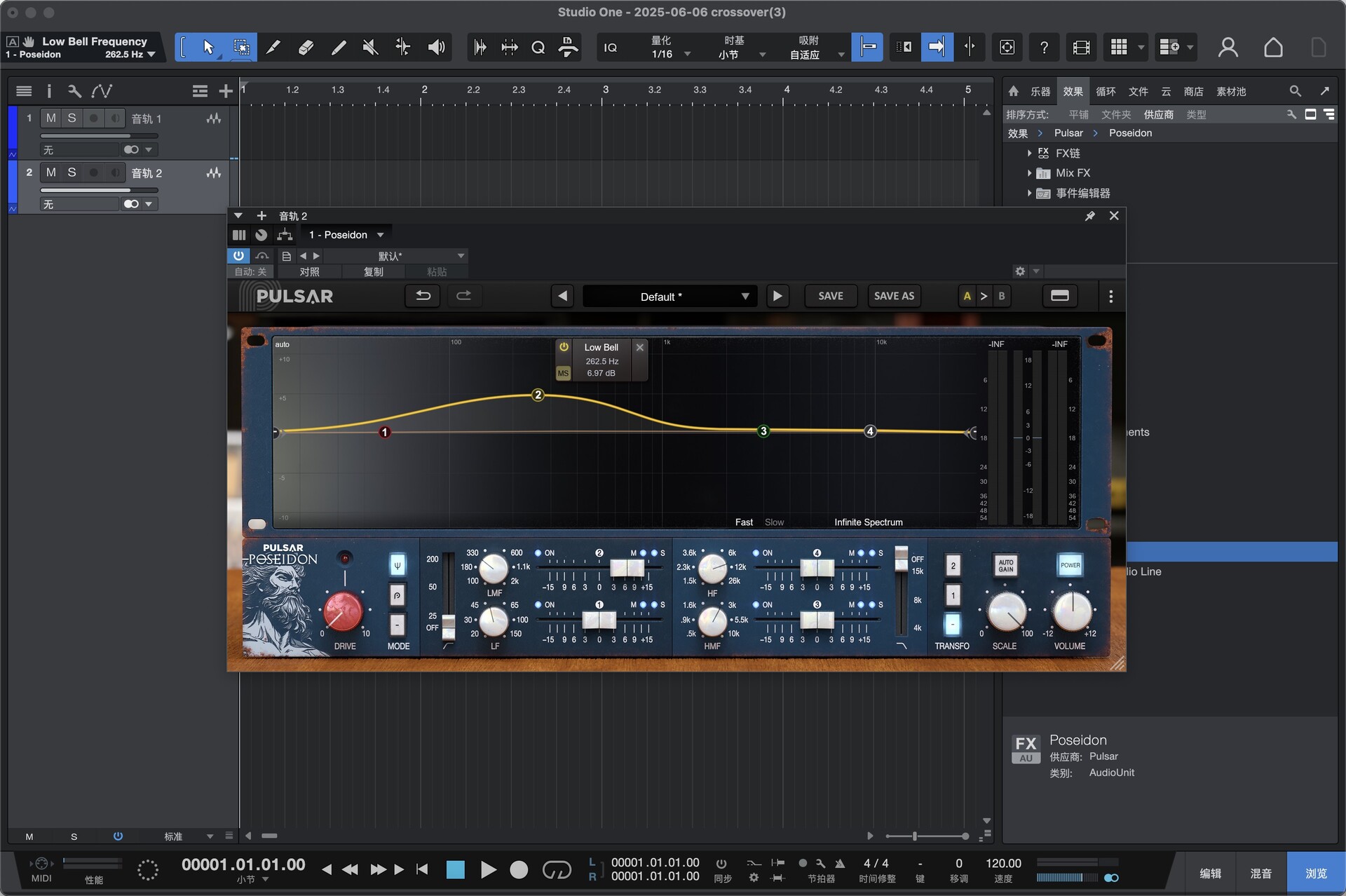Select the Arrow tool in toolbar
This screenshot has width=1346, height=896.
coord(208,47)
